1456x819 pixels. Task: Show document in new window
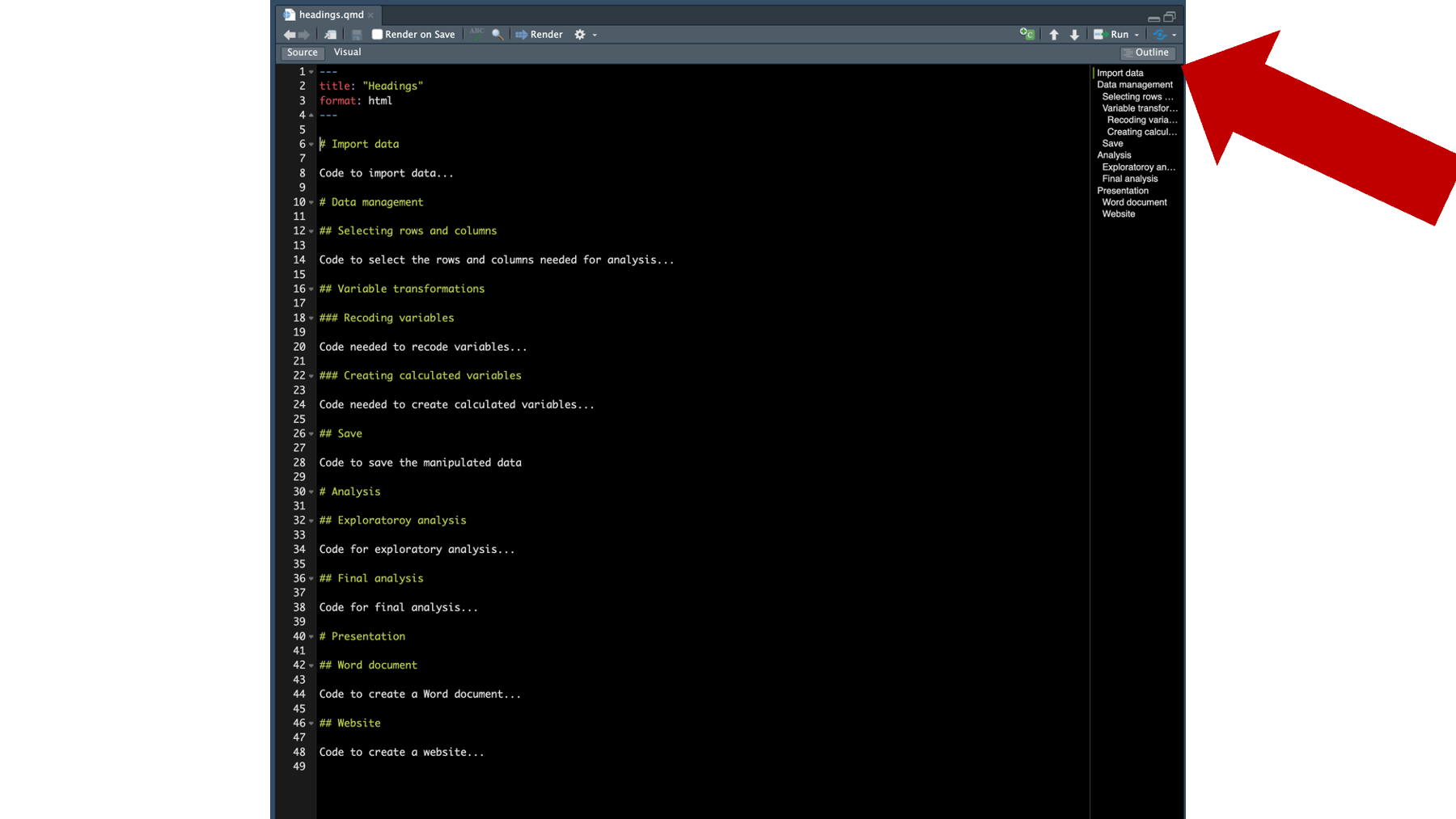330,35
